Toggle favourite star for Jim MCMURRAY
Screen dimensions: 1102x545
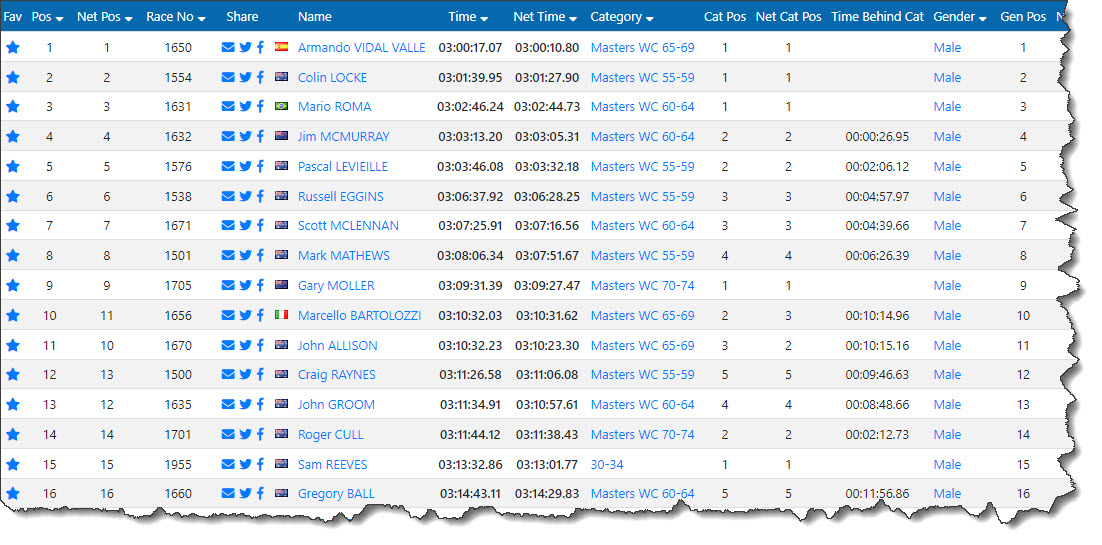click(13, 136)
